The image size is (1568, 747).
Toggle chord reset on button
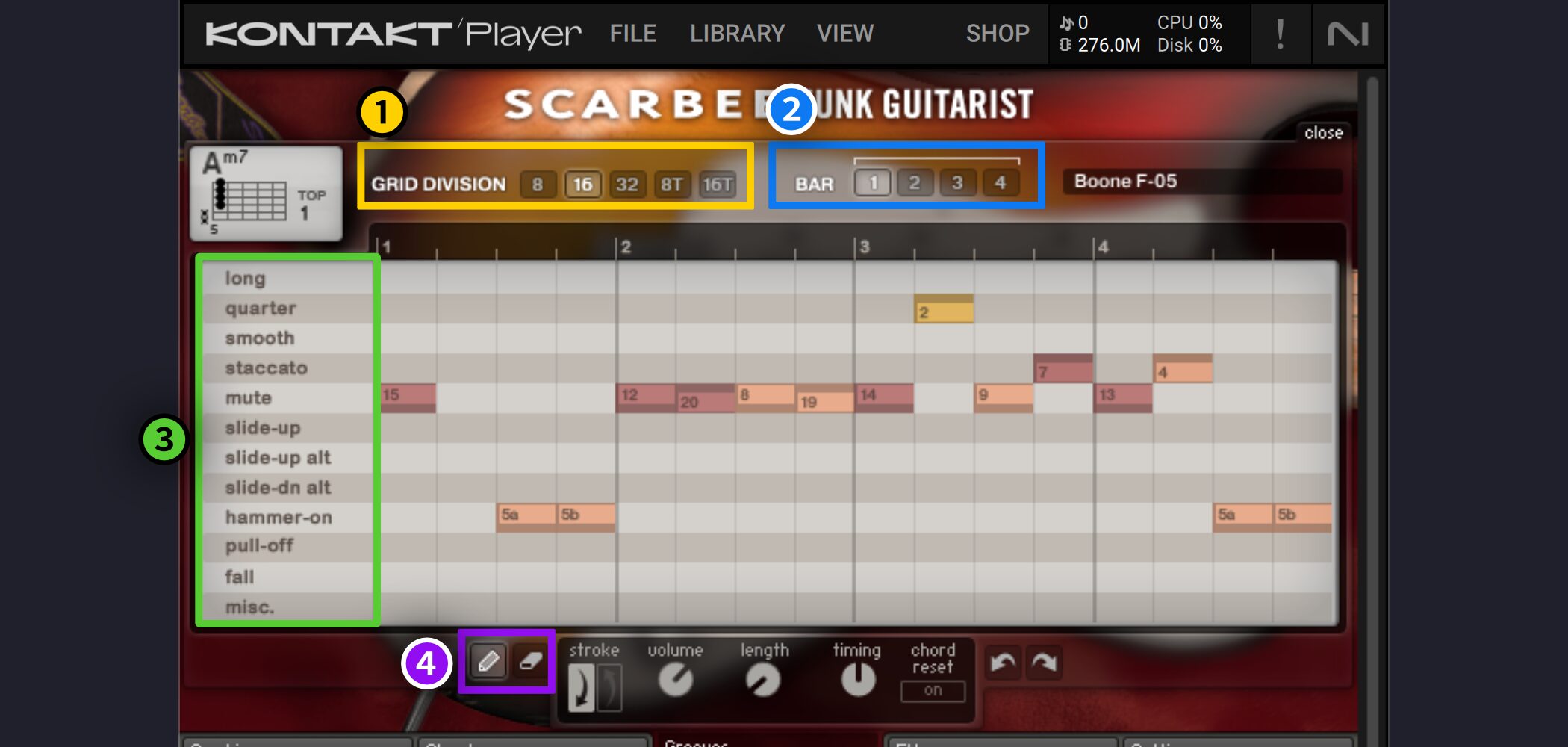click(x=933, y=691)
